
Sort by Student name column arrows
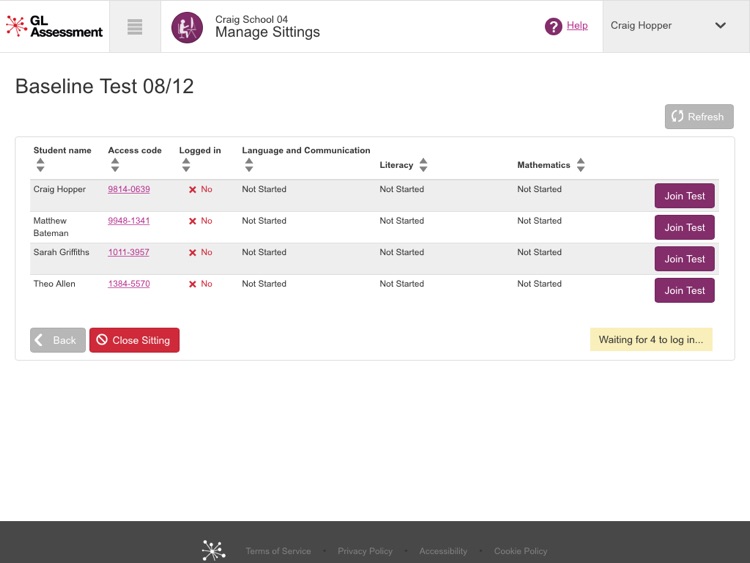(x=40, y=165)
